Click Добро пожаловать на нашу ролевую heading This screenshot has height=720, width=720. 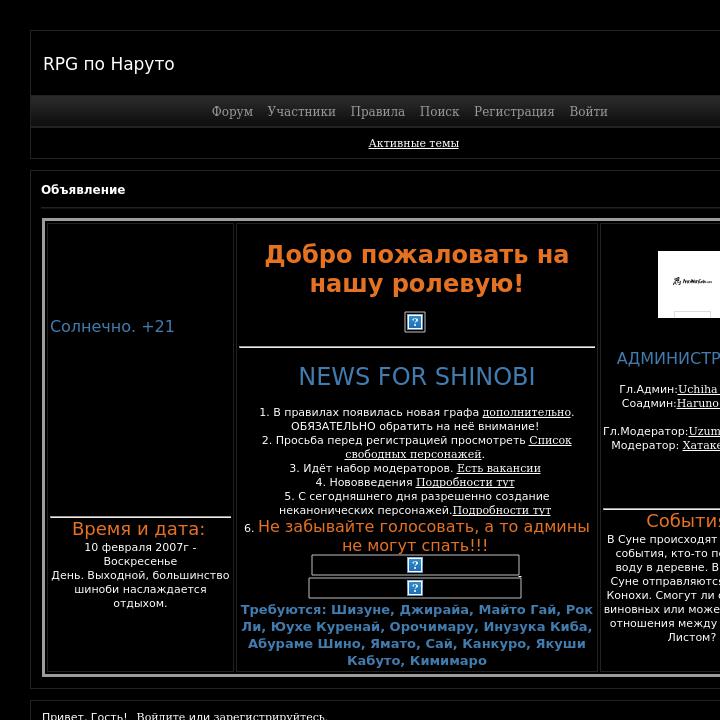click(417, 269)
